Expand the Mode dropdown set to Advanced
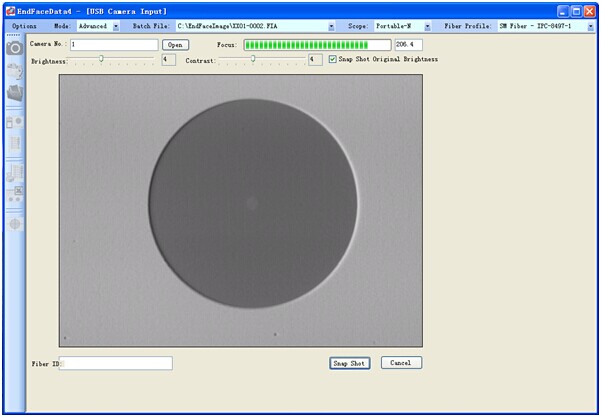Image resolution: width=601 pixels, height=417 pixels. (115, 27)
